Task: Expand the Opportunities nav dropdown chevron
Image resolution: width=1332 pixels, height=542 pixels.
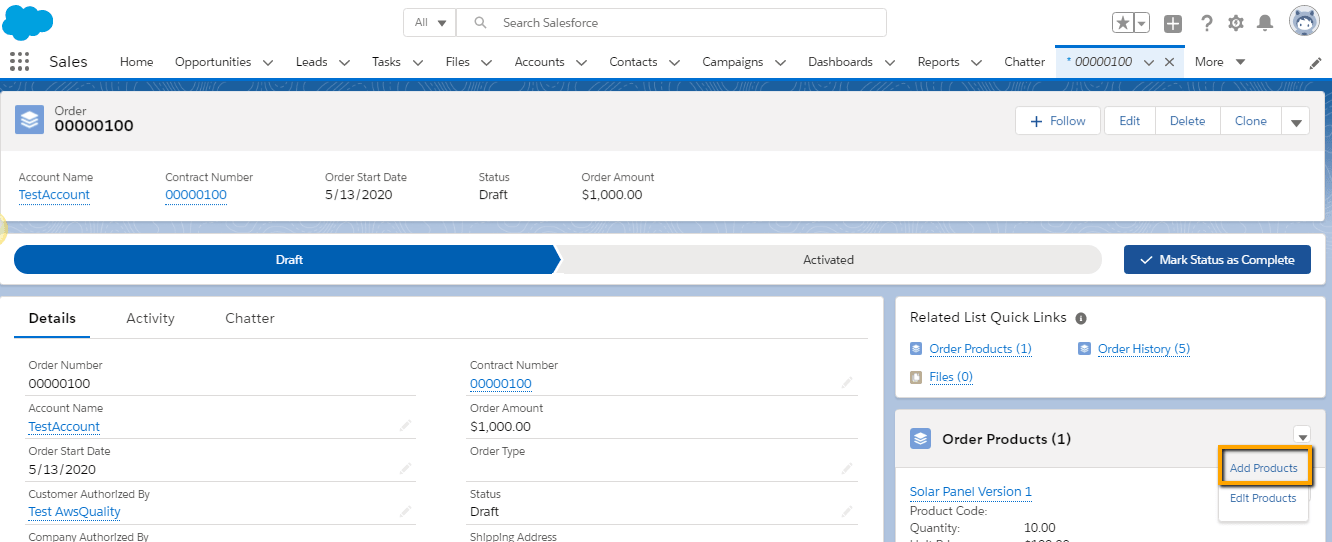Action: [x=268, y=62]
